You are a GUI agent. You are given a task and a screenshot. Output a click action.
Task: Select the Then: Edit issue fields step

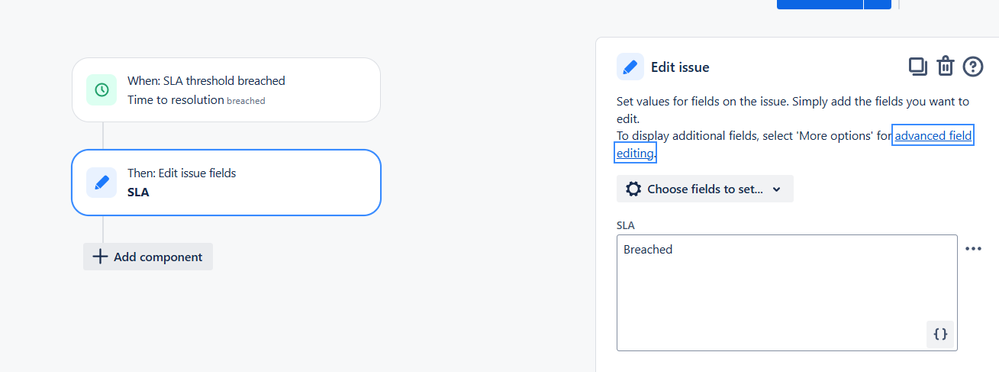click(x=226, y=183)
